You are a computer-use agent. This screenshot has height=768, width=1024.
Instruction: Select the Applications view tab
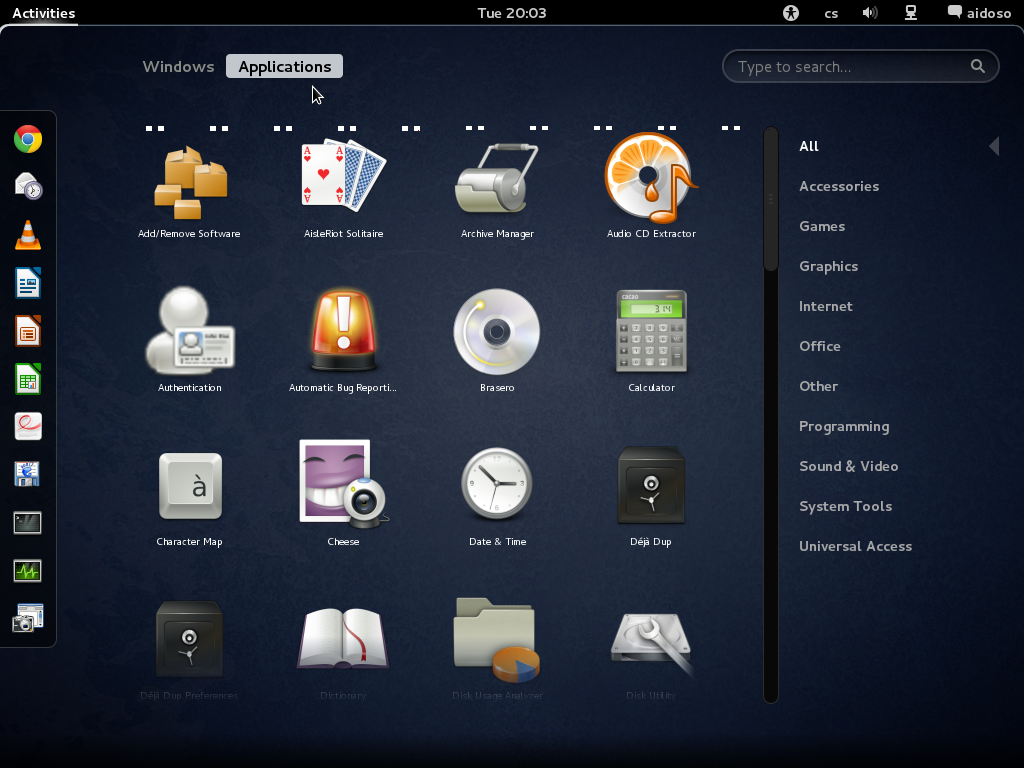(x=285, y=67)
